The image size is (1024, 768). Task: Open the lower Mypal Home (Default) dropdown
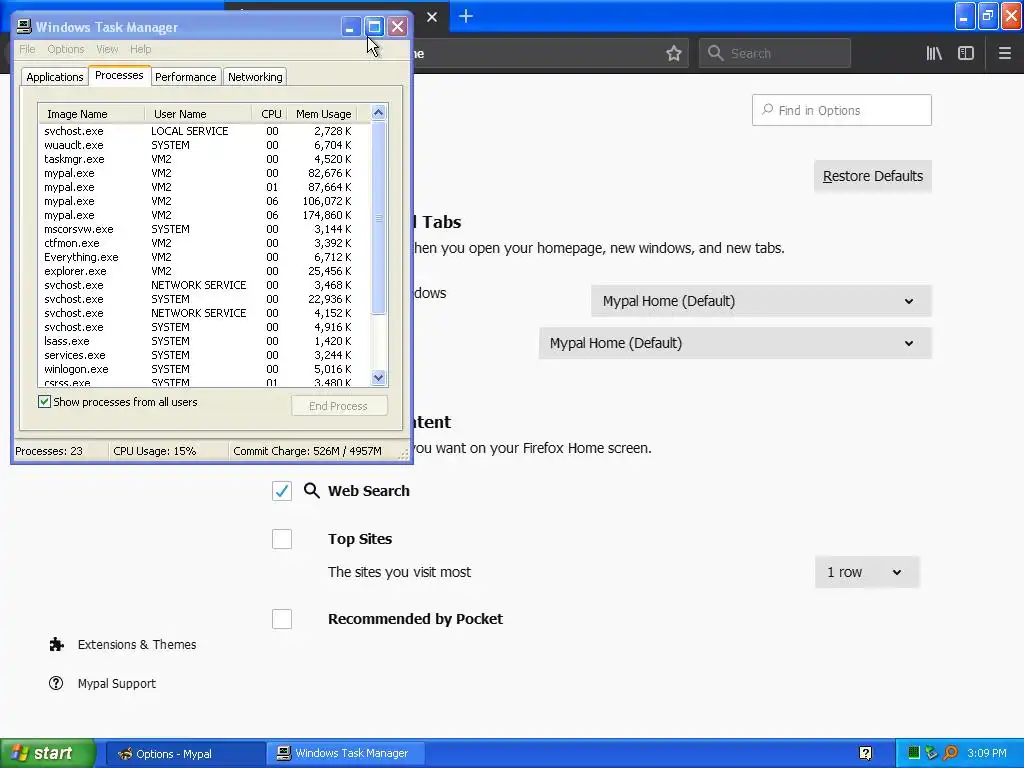pyautogui.click(x=735, y=343)
